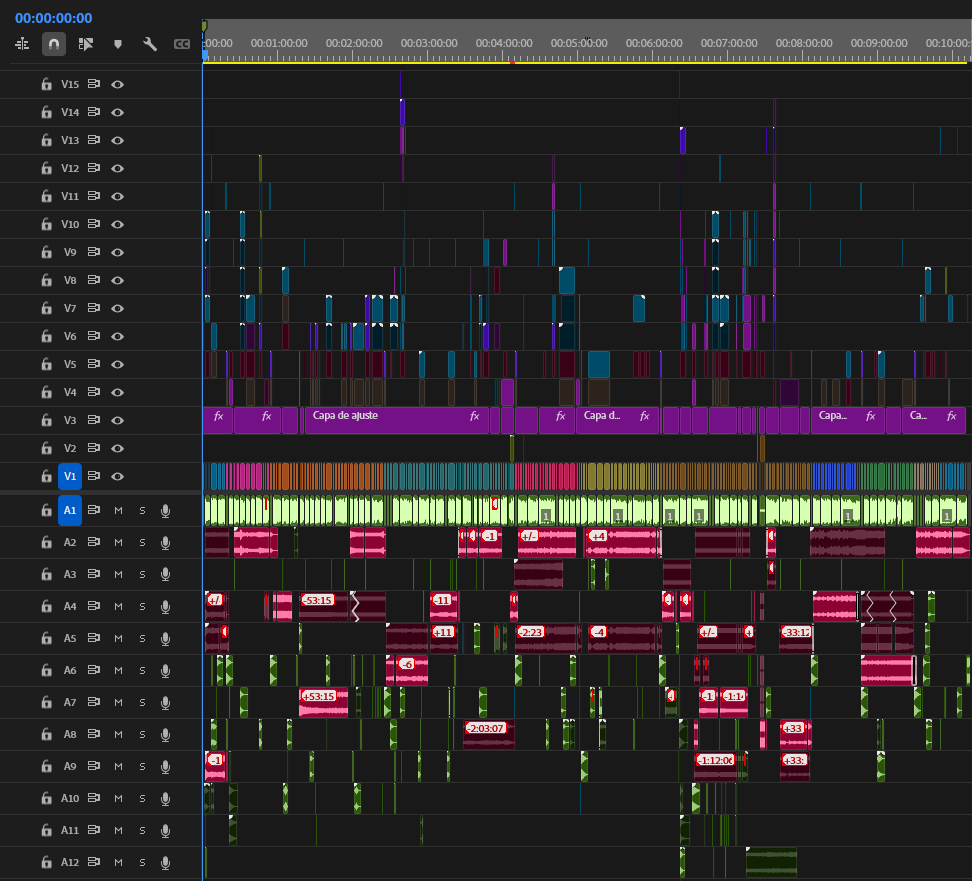972x881 pixels.
Task: Mute audio track A2
Action: coord(118,543)
